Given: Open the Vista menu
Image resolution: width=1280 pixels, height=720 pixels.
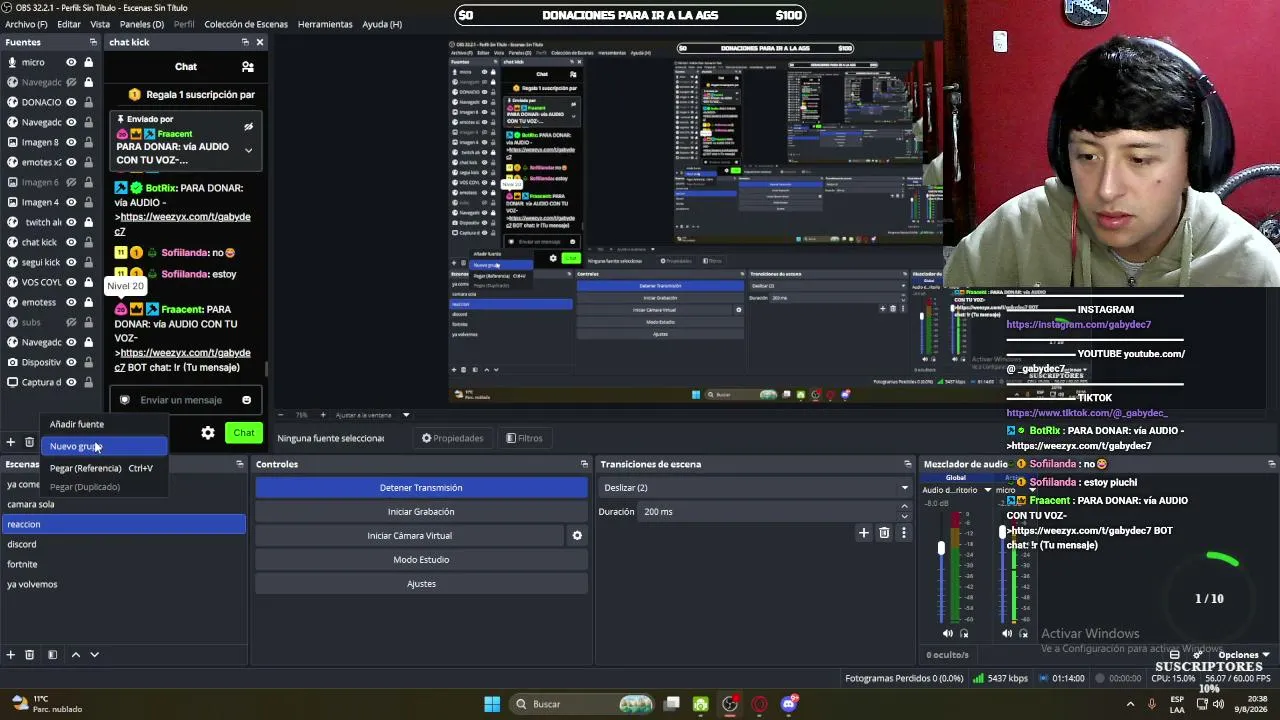Looking at the screenshot, I should (100, 24).
